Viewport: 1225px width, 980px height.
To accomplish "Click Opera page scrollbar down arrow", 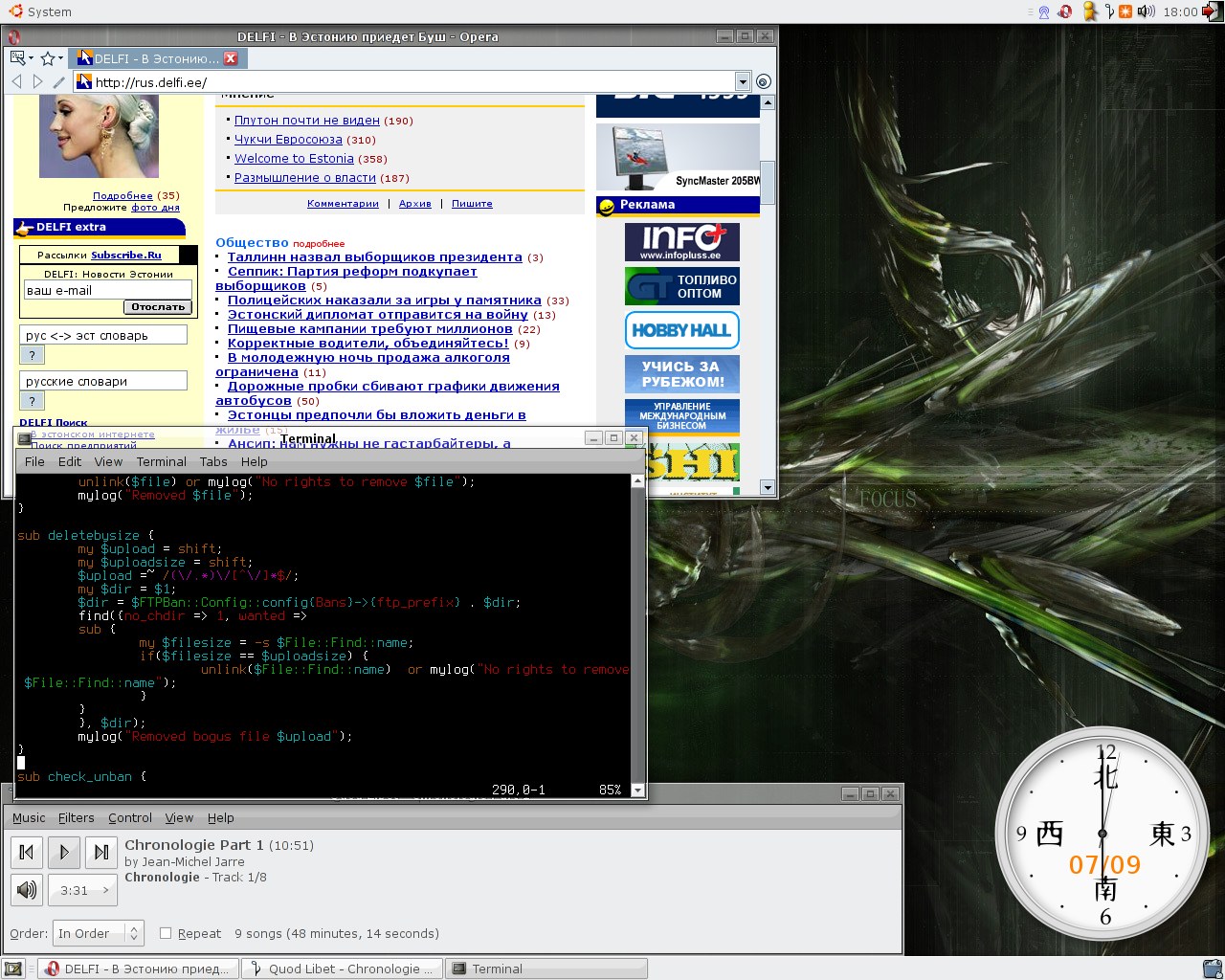I will (767, 487).
